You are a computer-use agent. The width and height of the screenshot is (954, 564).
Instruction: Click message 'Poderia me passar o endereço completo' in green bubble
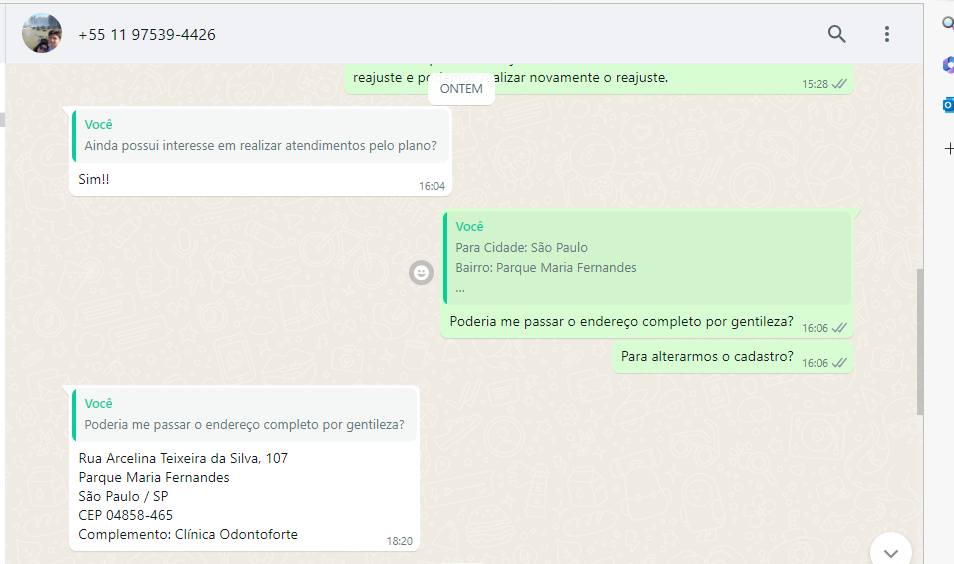[x=621, y=321]
